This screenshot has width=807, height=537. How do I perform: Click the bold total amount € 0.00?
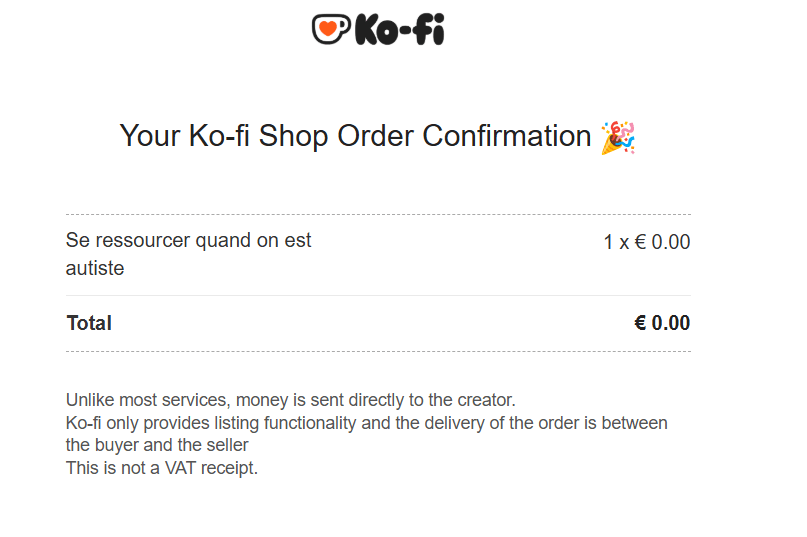click(662, 323)
